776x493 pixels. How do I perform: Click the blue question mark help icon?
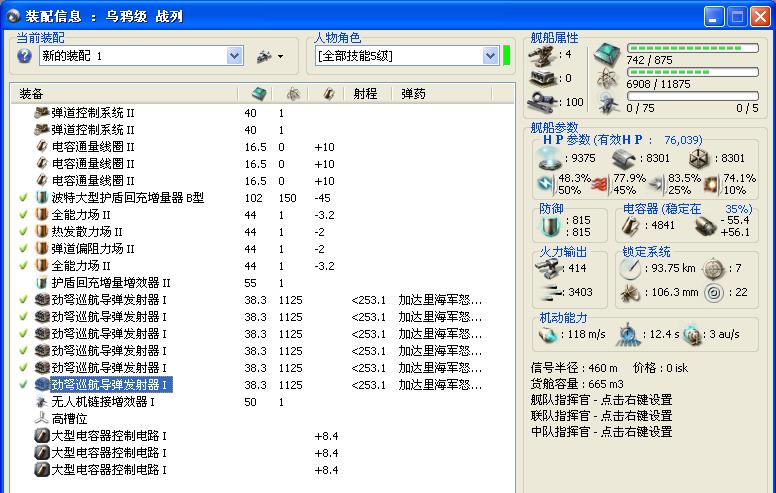24,56
